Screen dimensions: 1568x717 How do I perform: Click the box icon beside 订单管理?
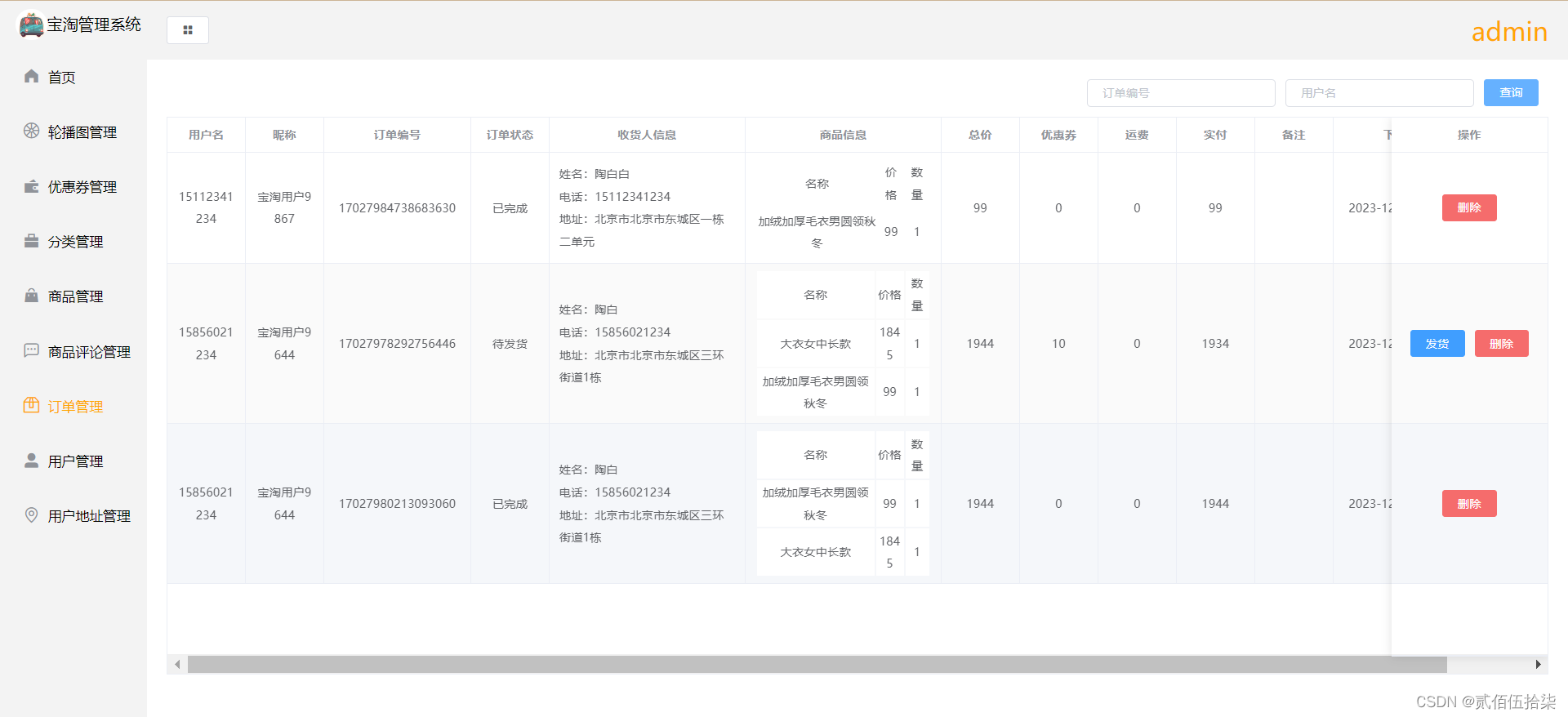(31, 405)
